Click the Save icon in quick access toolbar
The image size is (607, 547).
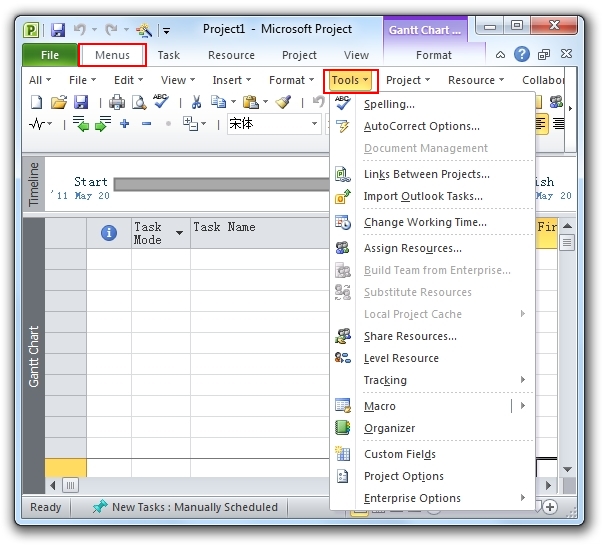pyautogui.click(x=58, y=30)
